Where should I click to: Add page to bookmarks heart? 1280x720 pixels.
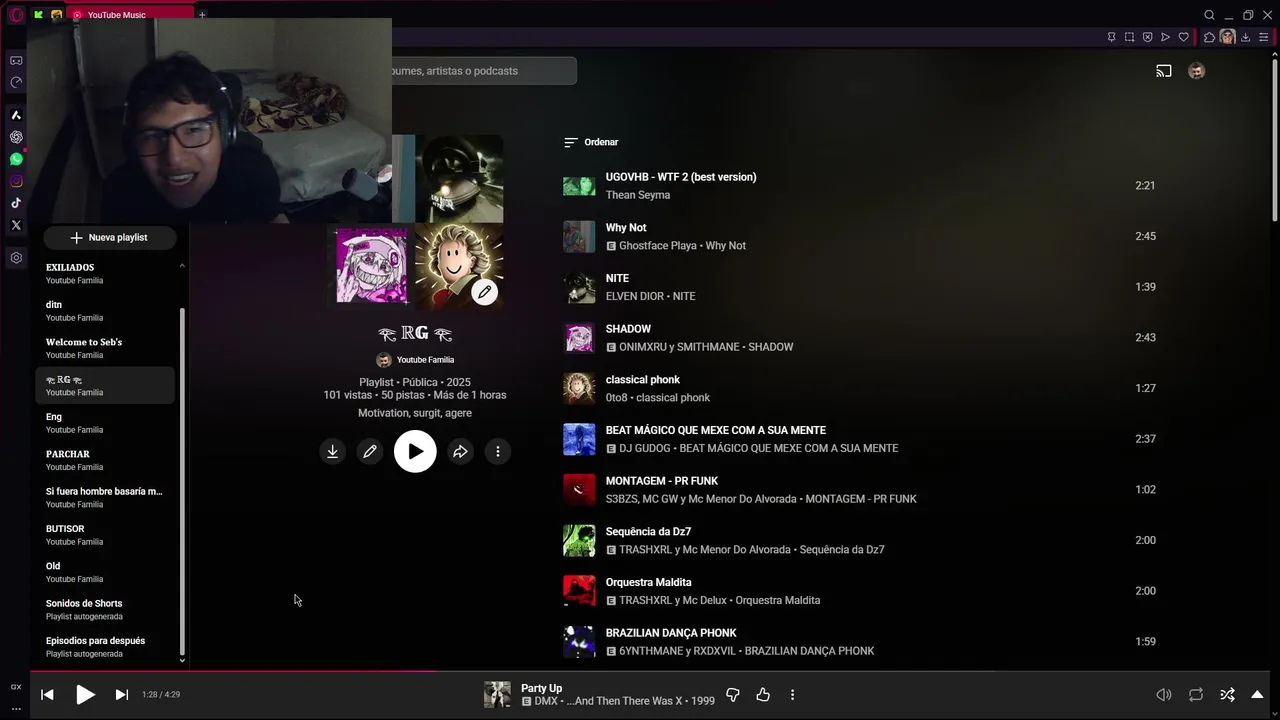[x=1184, y=37]
